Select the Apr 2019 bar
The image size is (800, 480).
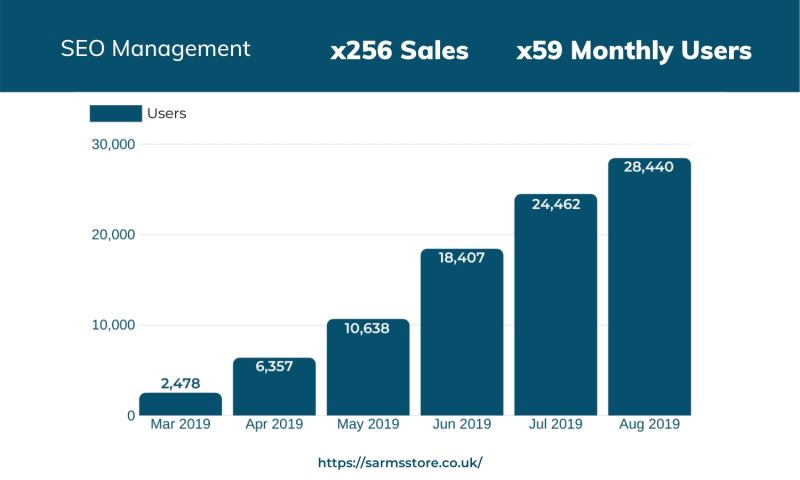click(x=274, y=390)
